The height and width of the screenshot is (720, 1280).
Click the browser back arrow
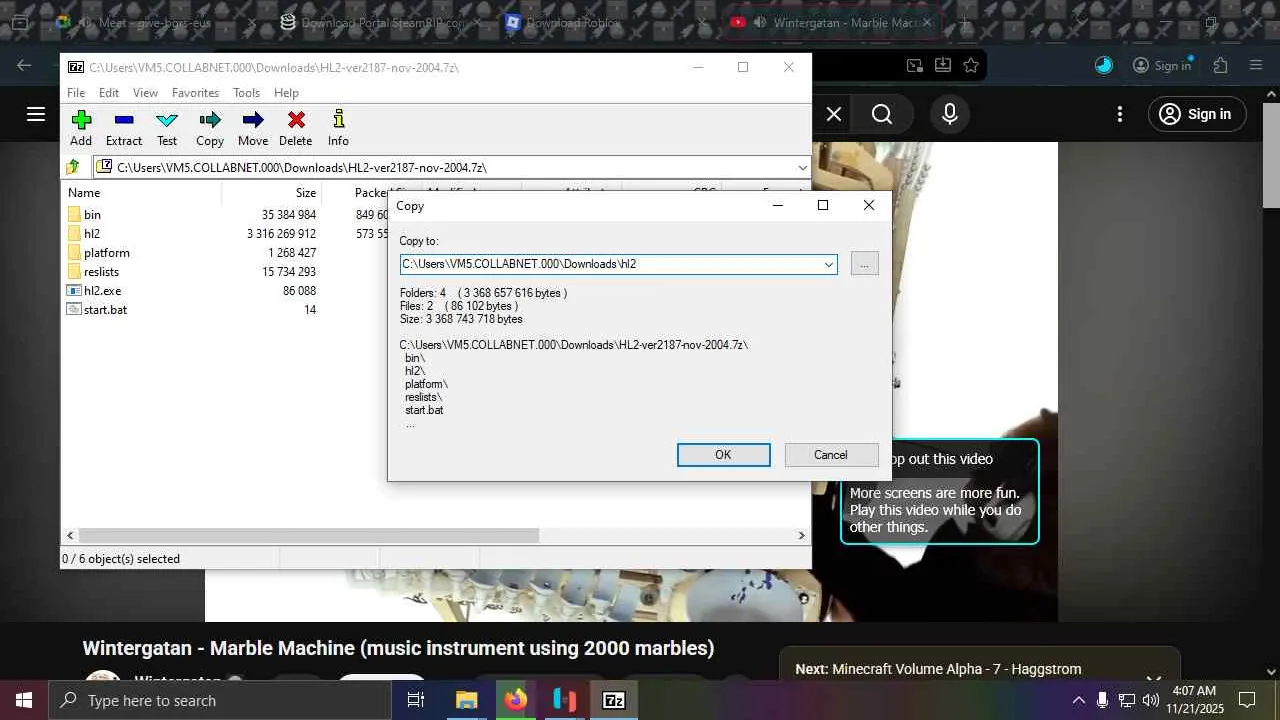(x=24, y=66)
